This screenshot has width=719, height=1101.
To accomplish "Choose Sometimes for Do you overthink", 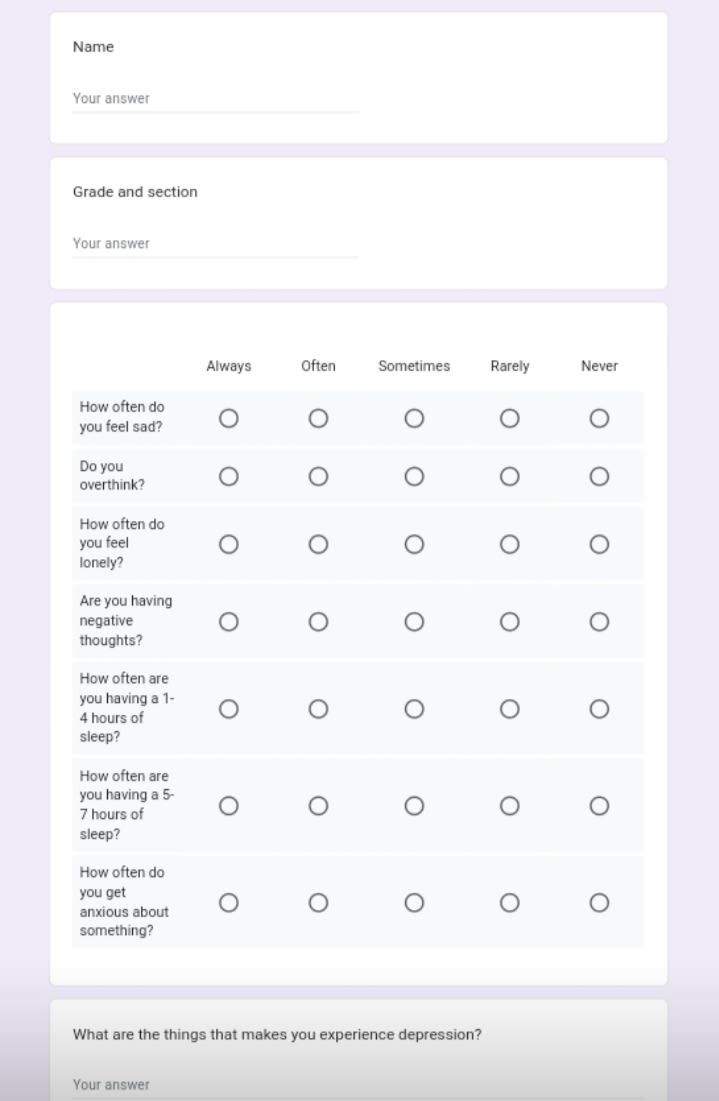I will point(414,477).
